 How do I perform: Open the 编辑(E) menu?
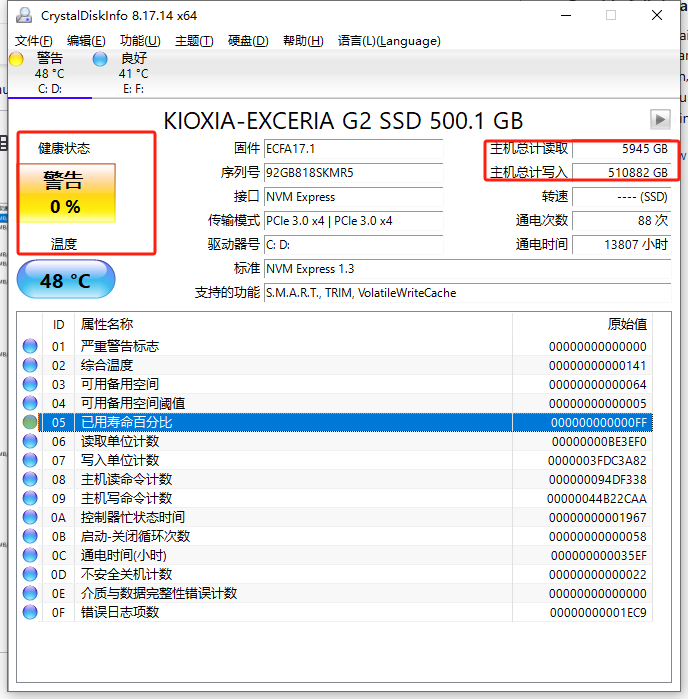pos(86,41)
